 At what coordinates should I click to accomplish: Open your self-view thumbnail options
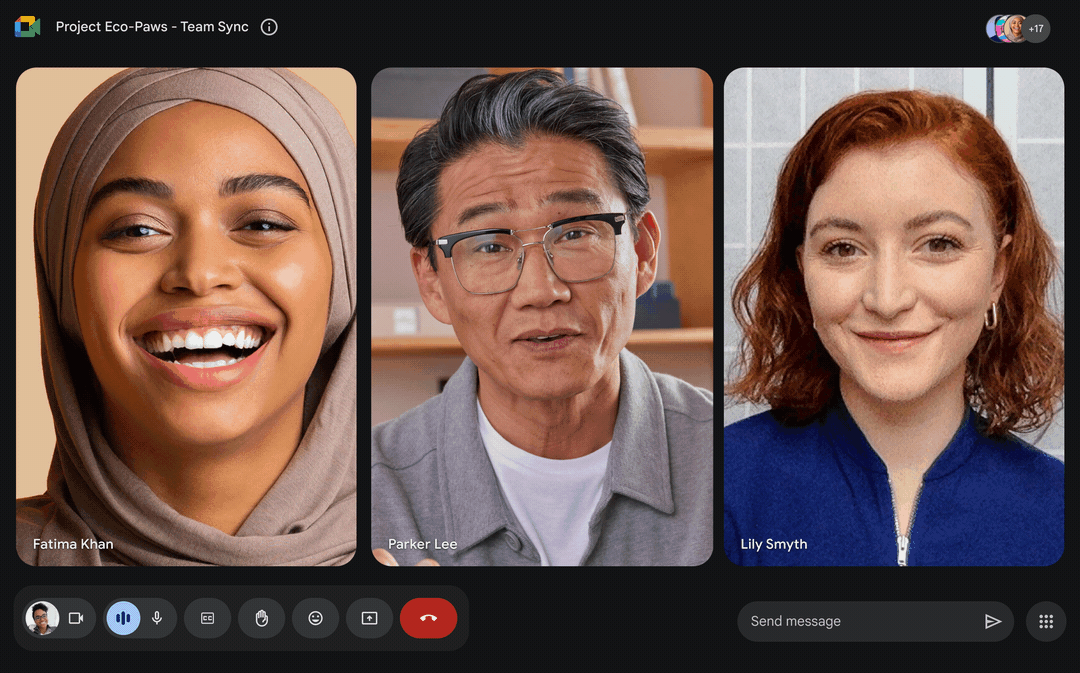[41, 618]
